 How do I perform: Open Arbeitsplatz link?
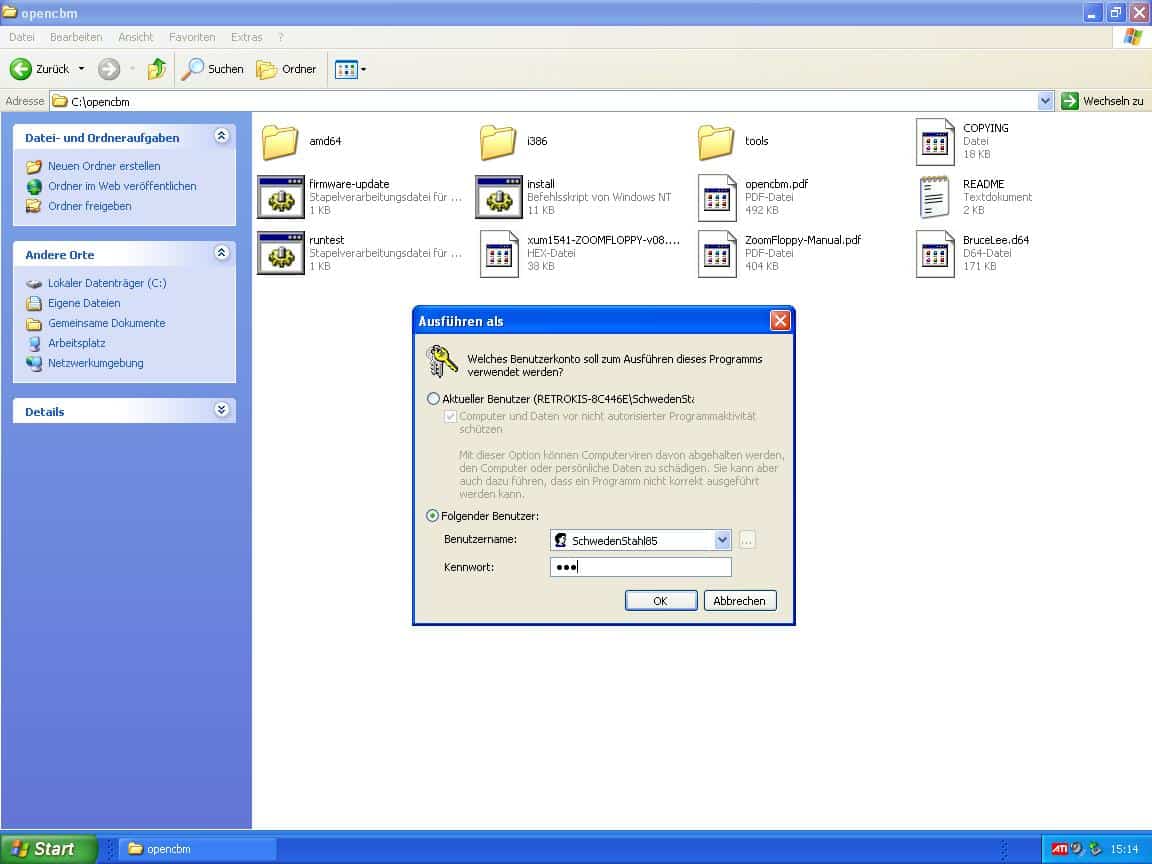76,342
